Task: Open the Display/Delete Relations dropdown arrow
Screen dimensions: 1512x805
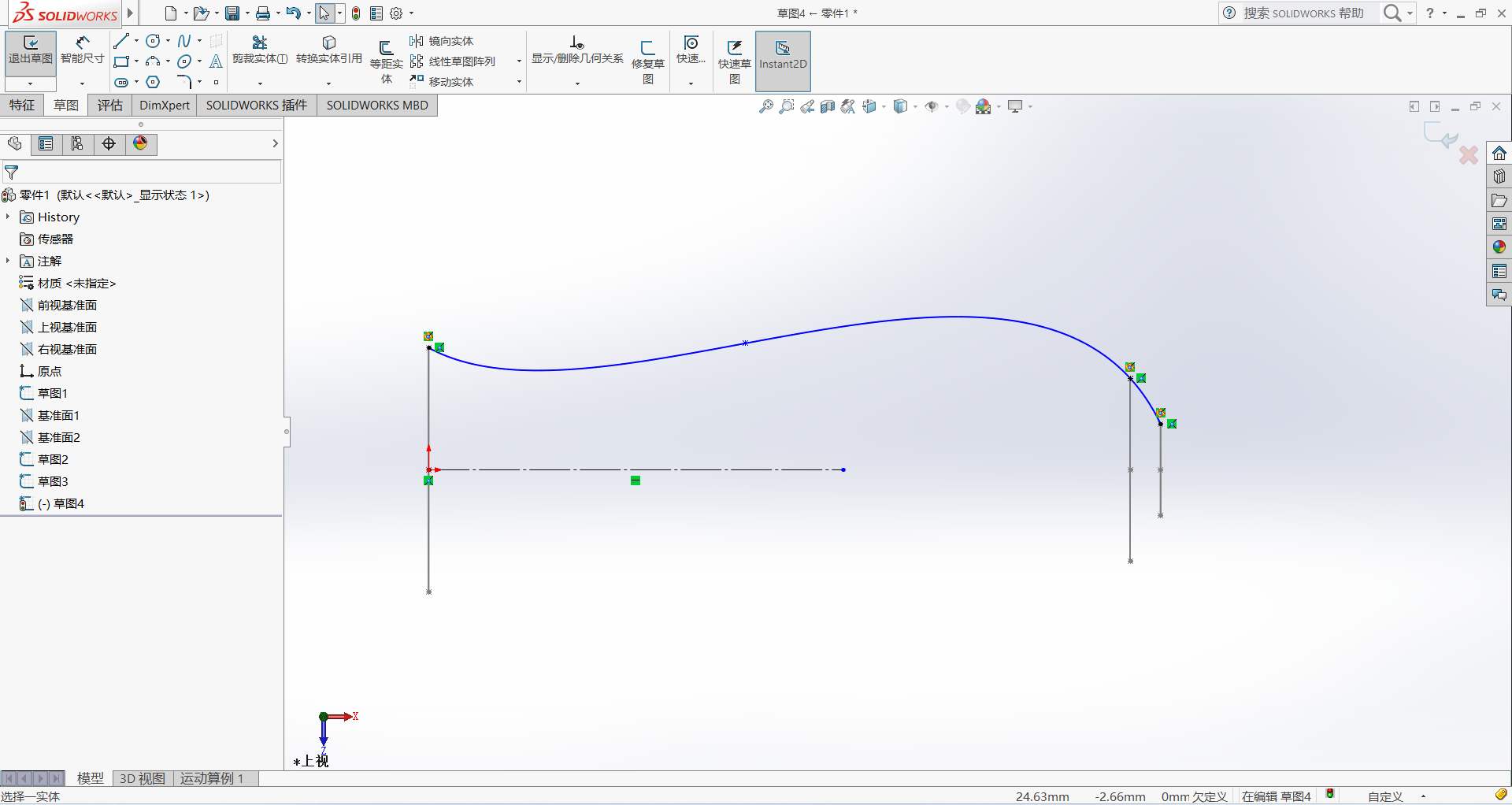Action: [x=577, y=83]
